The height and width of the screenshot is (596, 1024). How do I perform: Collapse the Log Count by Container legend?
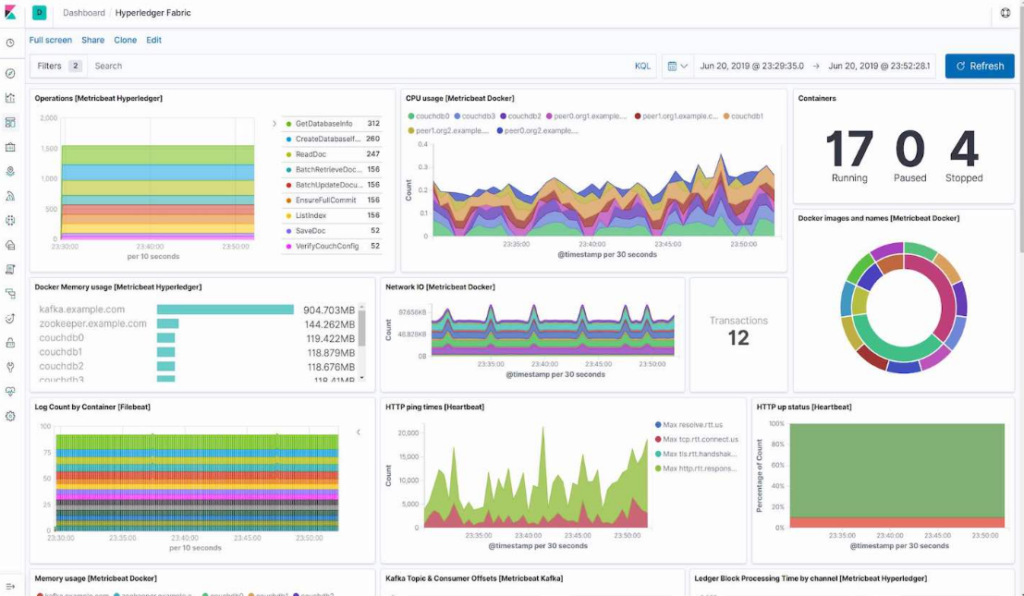tap(358, 433)
